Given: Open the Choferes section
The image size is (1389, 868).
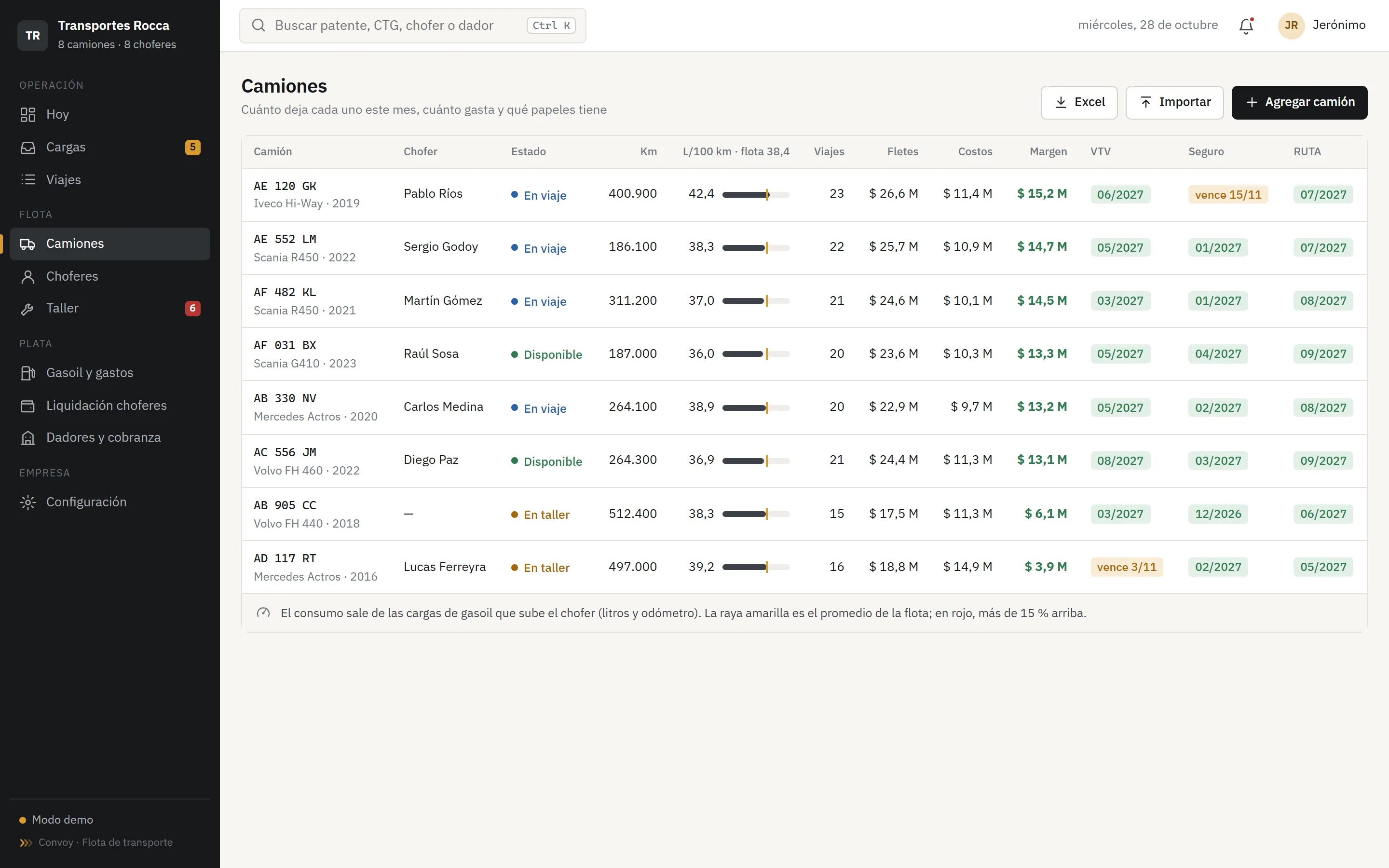Looking at the screenshot, I should pos(109,276).
